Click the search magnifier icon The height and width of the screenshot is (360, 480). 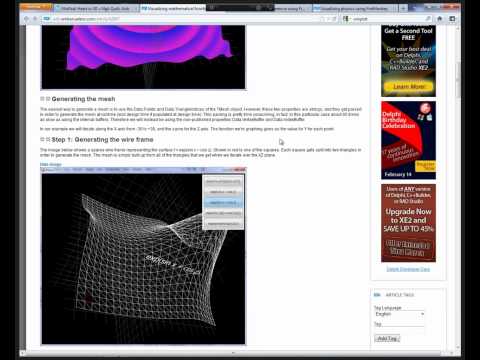pos(428,19)
